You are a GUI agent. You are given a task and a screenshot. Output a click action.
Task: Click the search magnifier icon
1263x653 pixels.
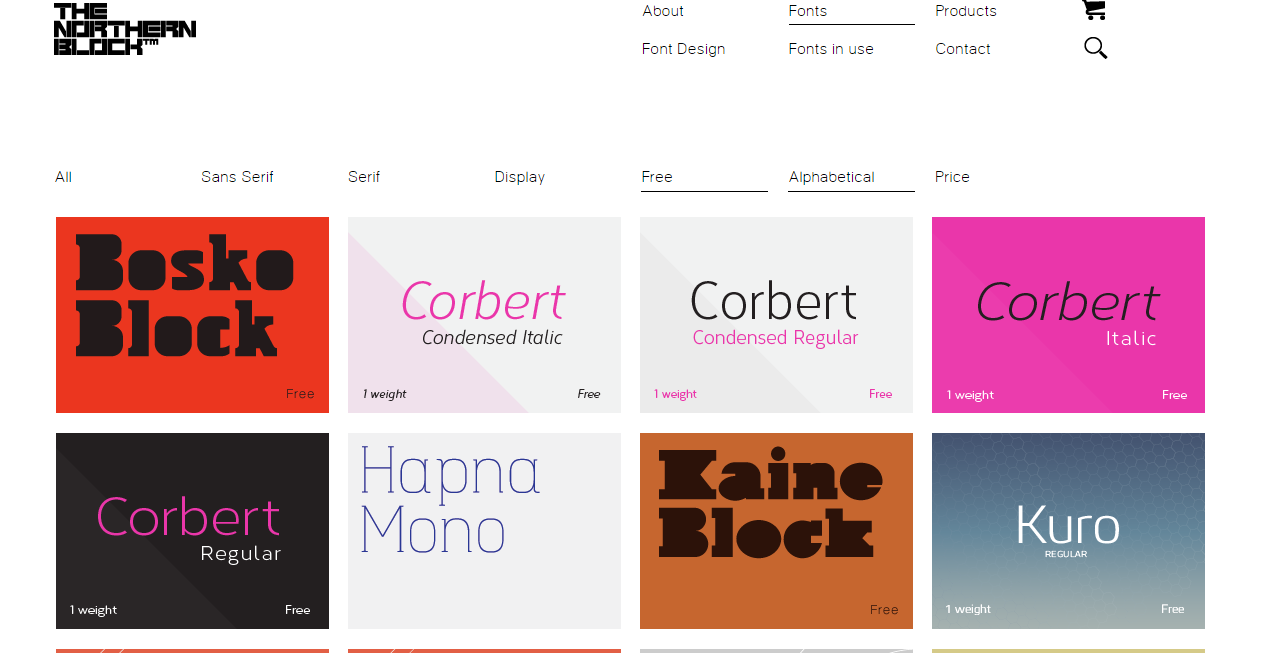click(1096, 48)
